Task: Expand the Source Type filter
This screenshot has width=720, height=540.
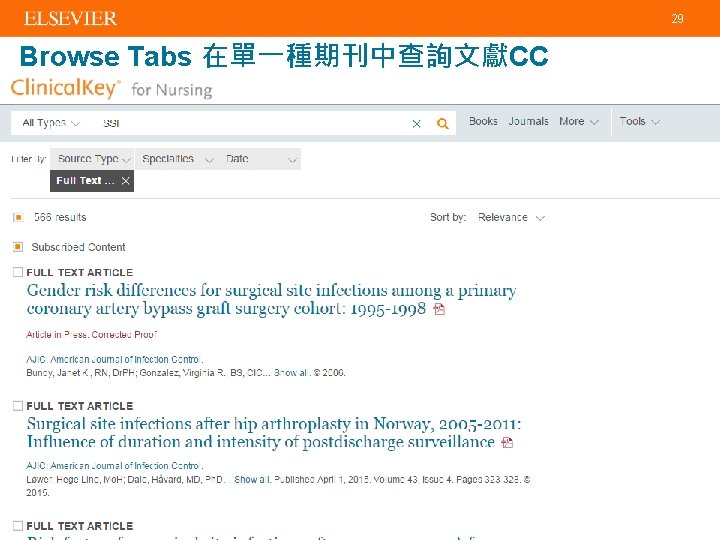Action: [x=92, y=159]
